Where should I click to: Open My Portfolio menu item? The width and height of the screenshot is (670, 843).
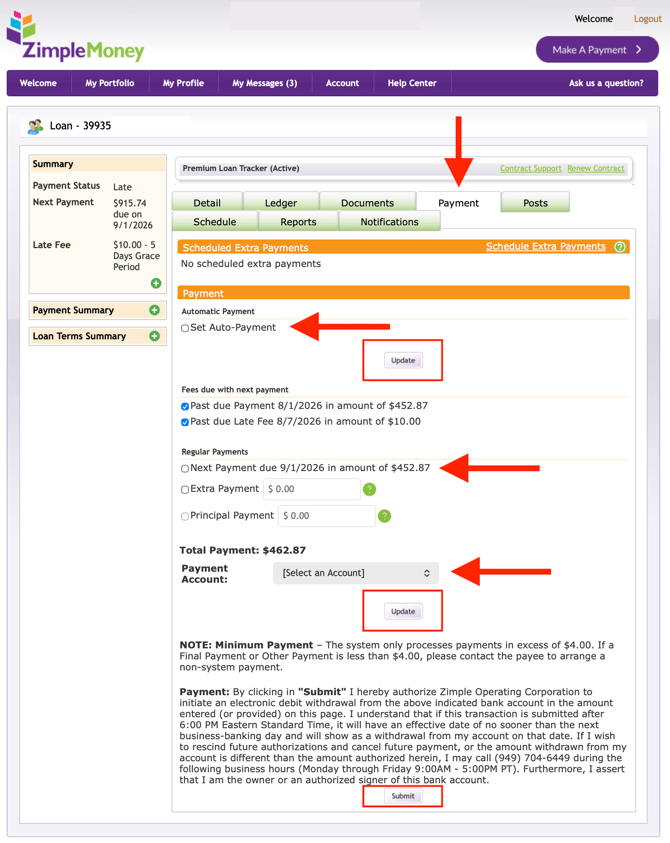tap(110, 83)
